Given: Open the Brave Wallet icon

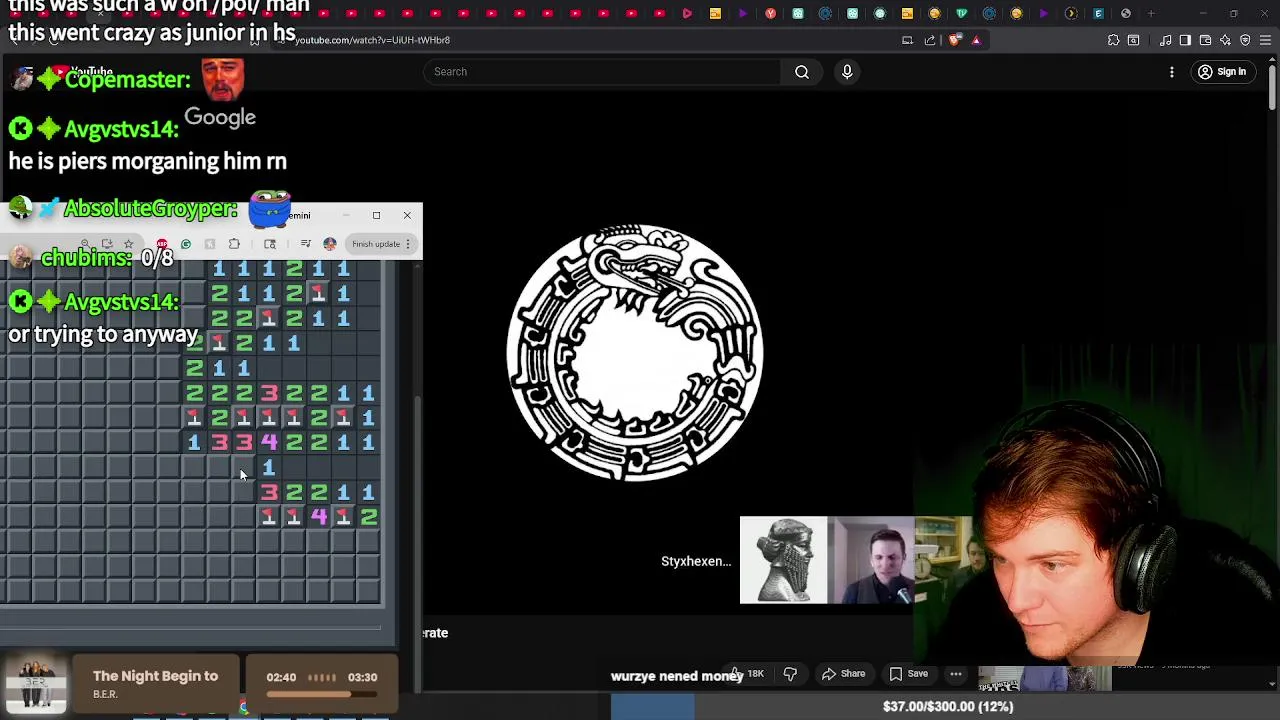Looking at the screenshot, I should [x=1205, y=40].
